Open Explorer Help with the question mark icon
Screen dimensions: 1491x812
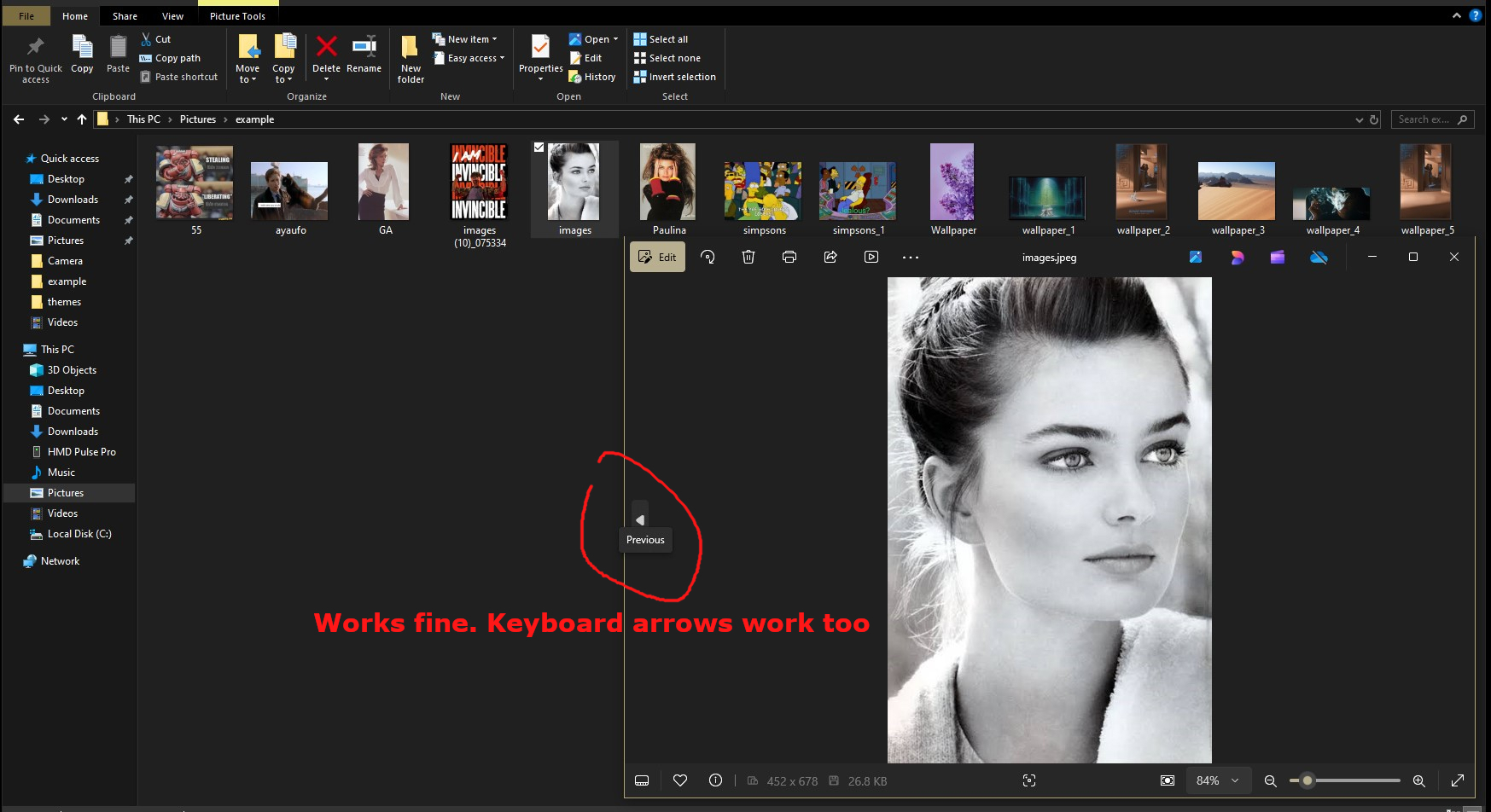pos(1476,15)
